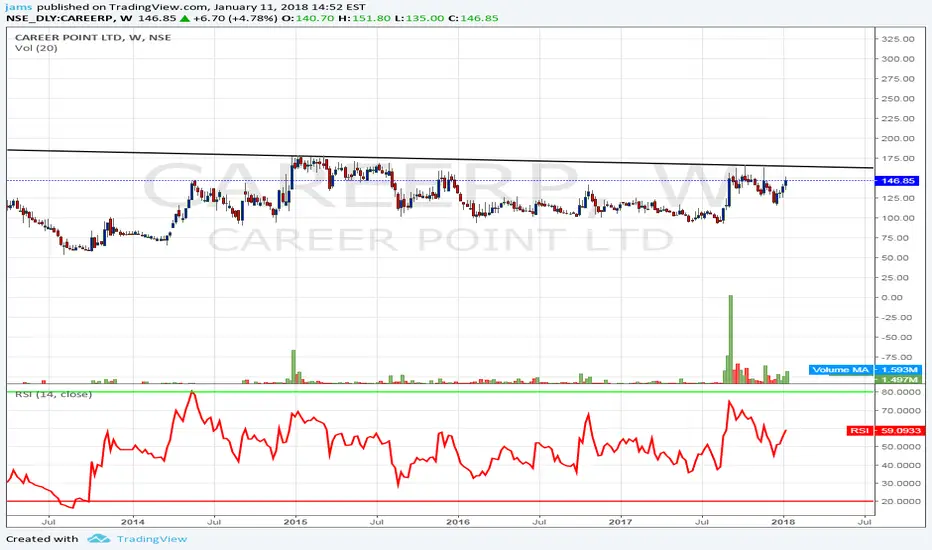Click the RSI 59.0933 value label
932x550 pixels.
pyautogui.click(x=886, y=430)
